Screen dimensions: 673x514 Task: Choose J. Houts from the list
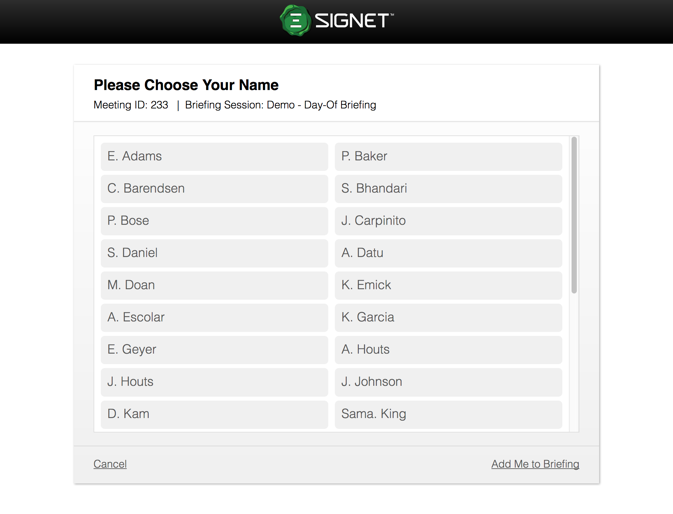pos(214,381)
